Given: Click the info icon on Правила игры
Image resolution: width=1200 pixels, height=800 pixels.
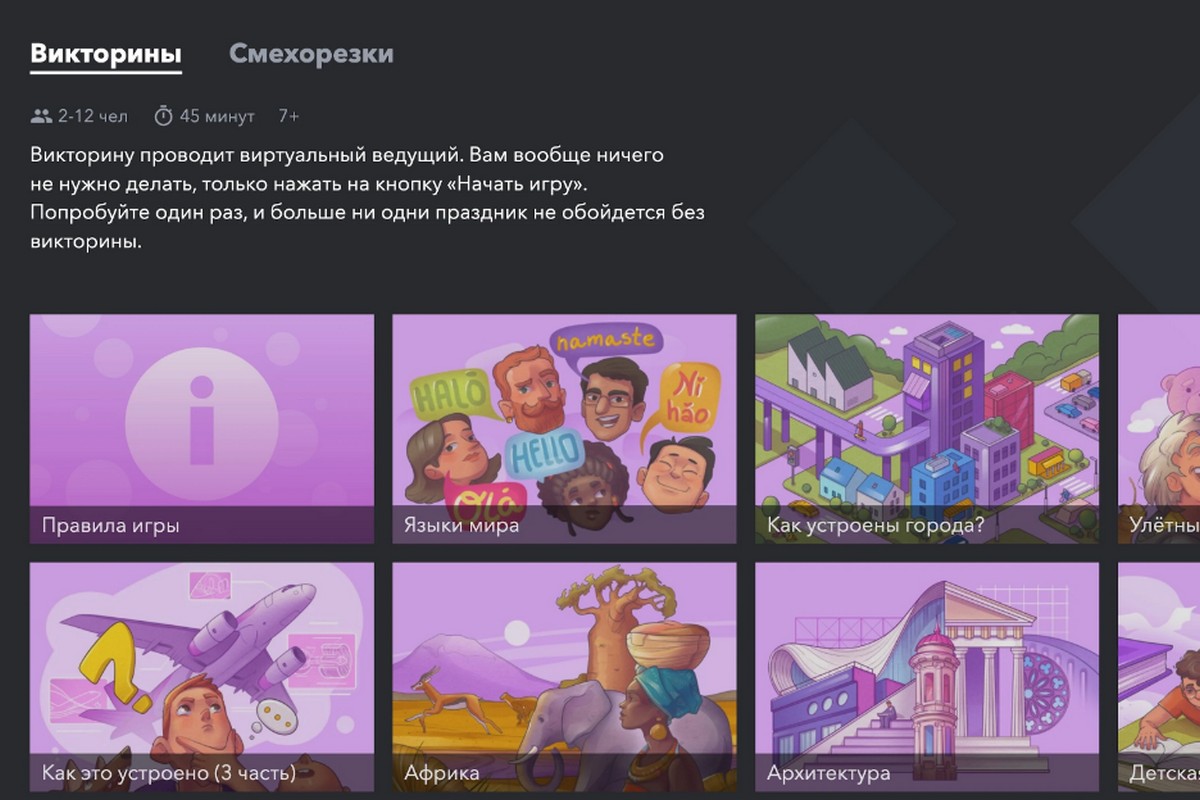Looking at the screenshot, I should tap(202, 419).
